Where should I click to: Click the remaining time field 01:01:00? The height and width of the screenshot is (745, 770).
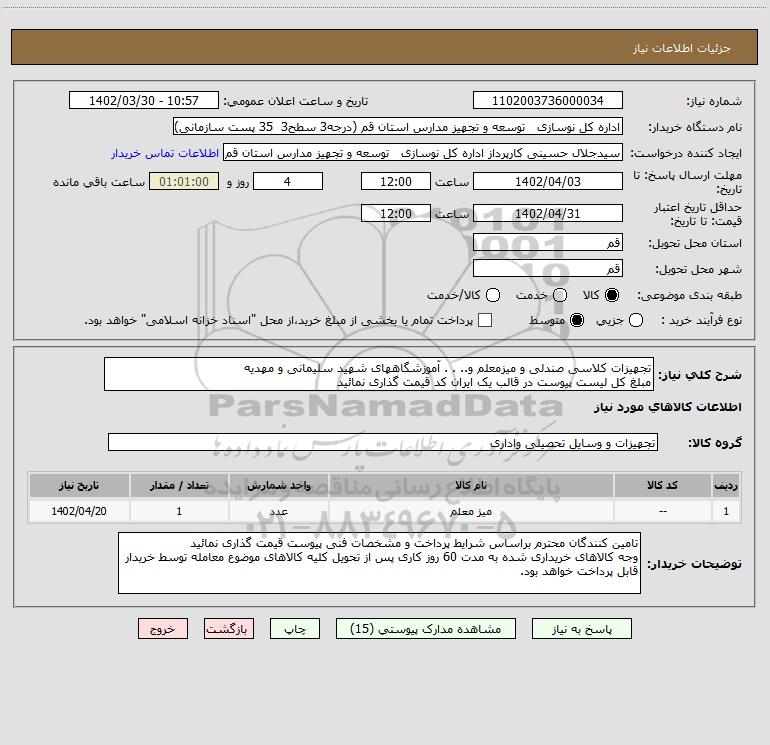[x=184, y=182]
